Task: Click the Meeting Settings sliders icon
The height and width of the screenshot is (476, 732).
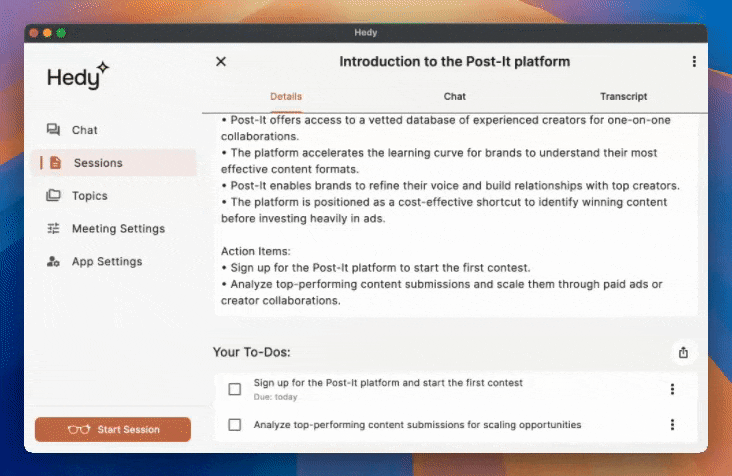Action: point(54,229)
